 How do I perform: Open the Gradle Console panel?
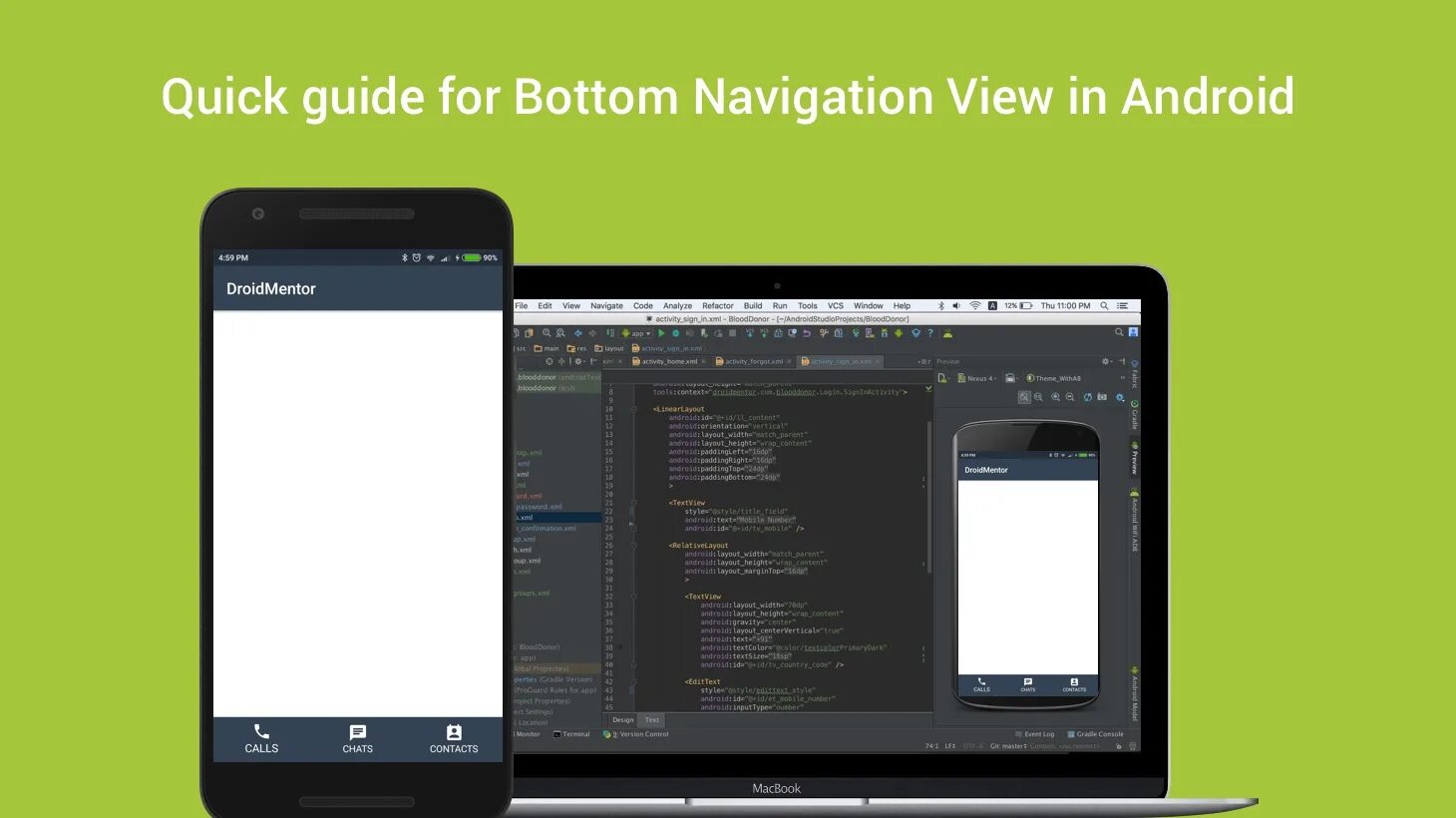click(1096, 734)
